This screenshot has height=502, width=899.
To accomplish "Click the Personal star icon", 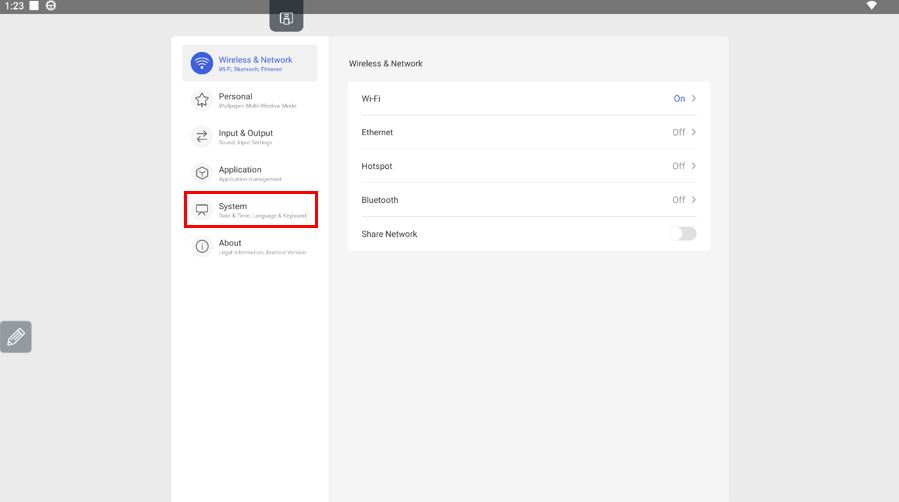I will point(202,100).
